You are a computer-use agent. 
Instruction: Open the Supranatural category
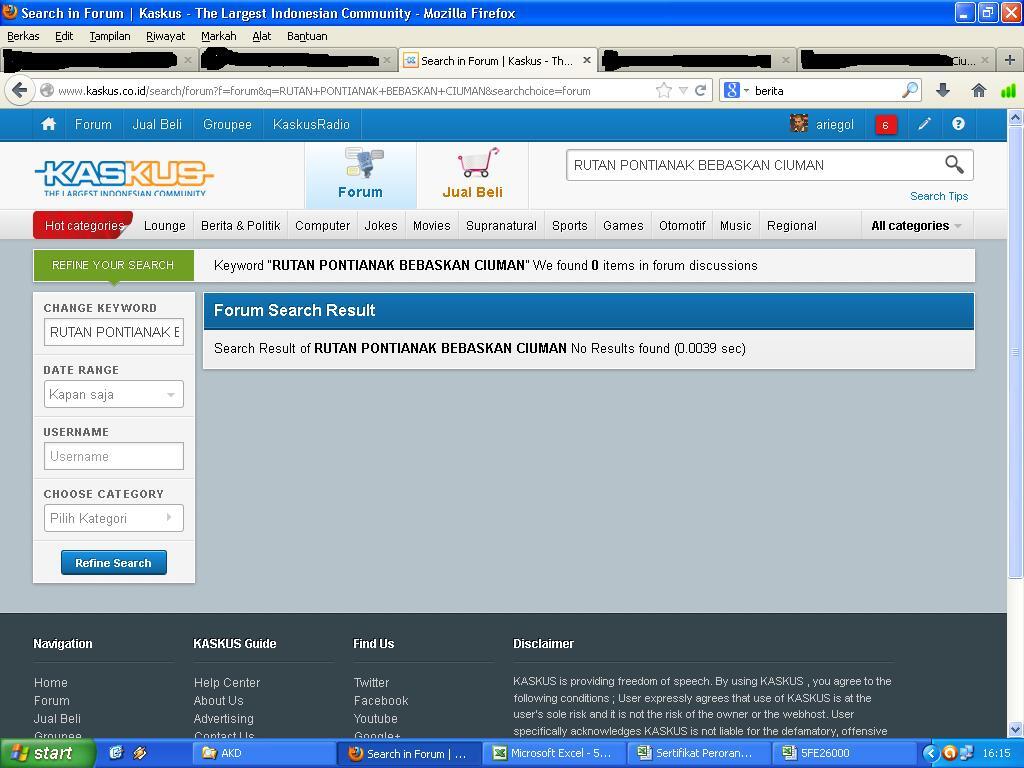(x=501, y=225)
